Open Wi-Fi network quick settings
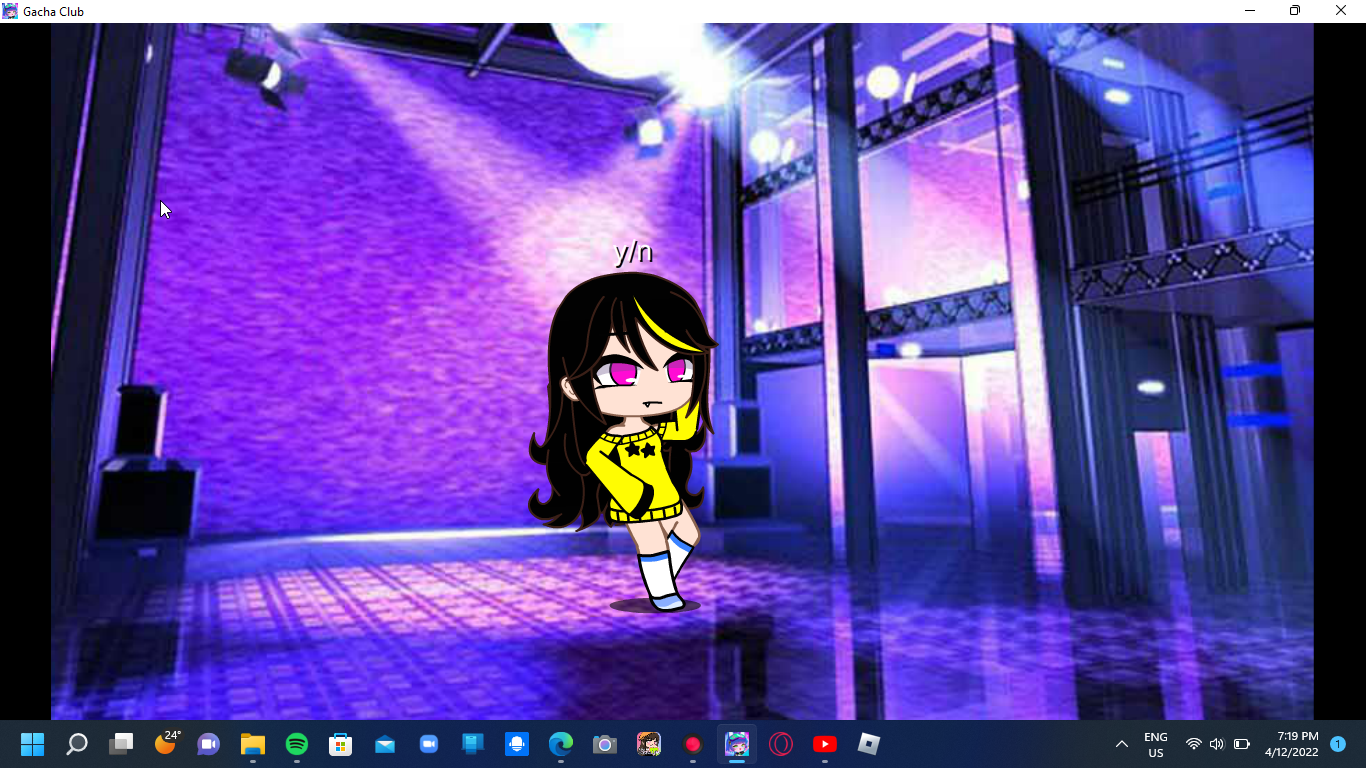This screenshot has height=768, width=1366. [x=1193, y=744]
